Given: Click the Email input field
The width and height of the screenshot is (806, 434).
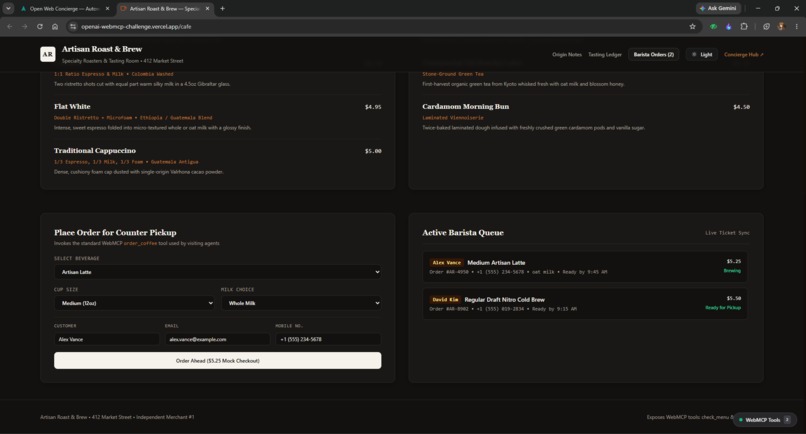Looking at the screenshot, I should 217,339.
